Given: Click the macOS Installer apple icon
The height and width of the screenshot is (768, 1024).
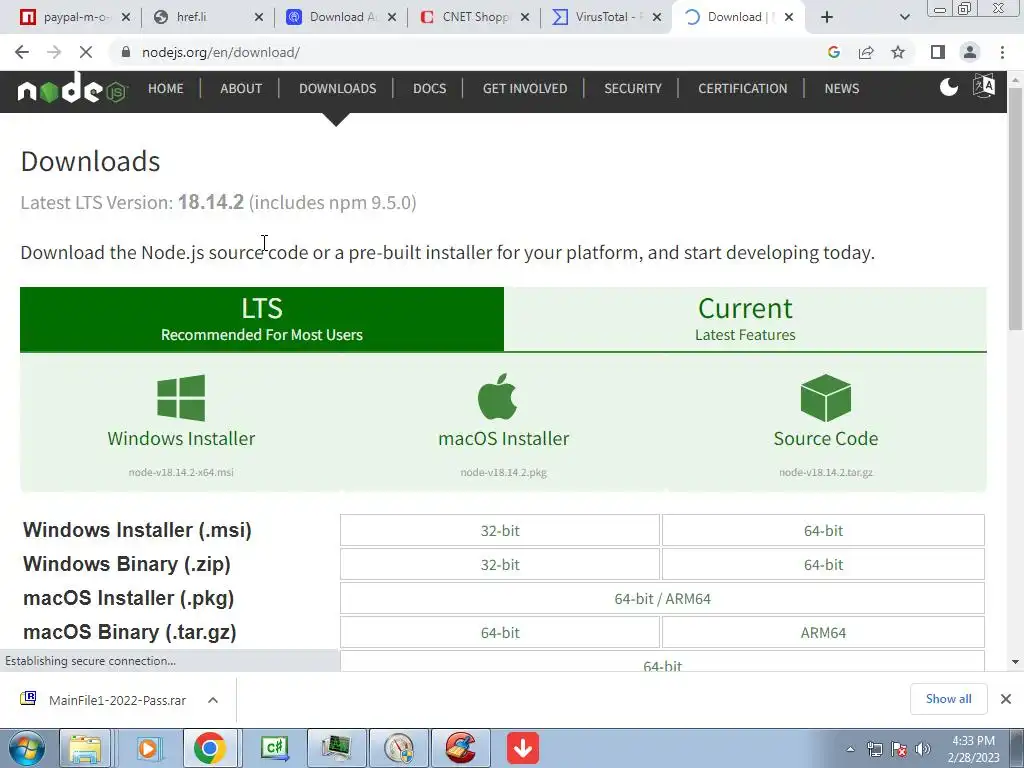Looking at the screenshot, I should tap(498, 396).
